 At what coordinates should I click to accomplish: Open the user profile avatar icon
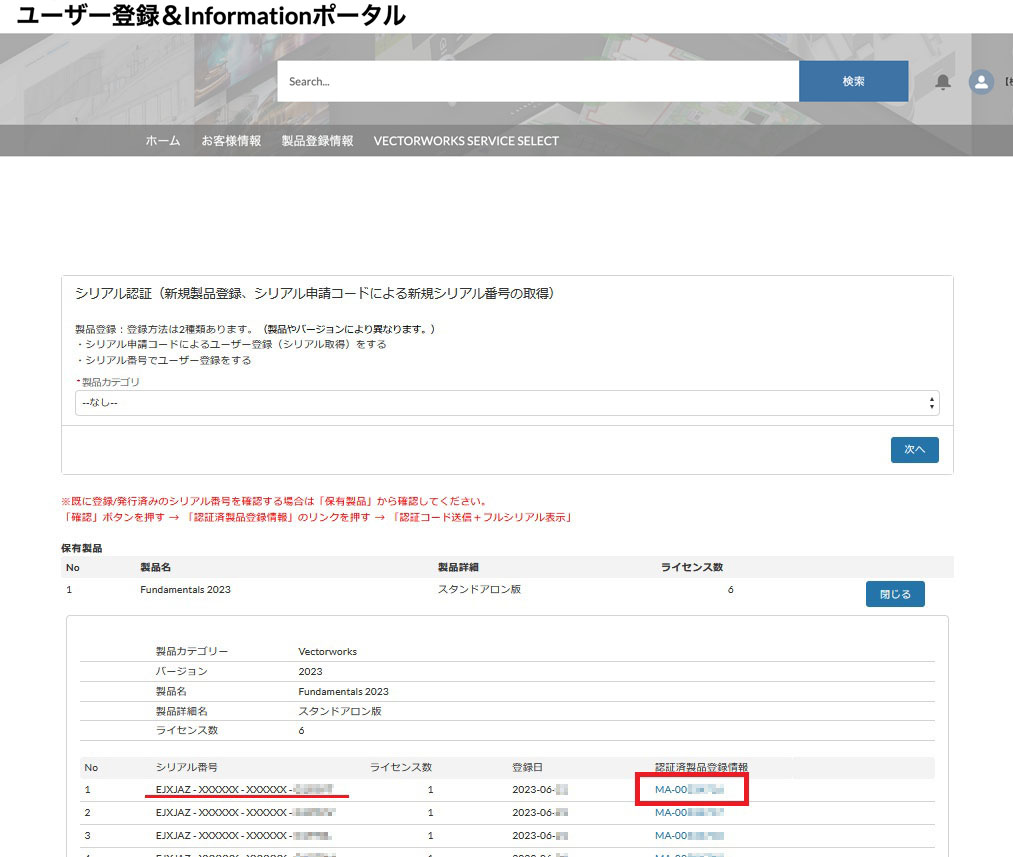[981, 82]
